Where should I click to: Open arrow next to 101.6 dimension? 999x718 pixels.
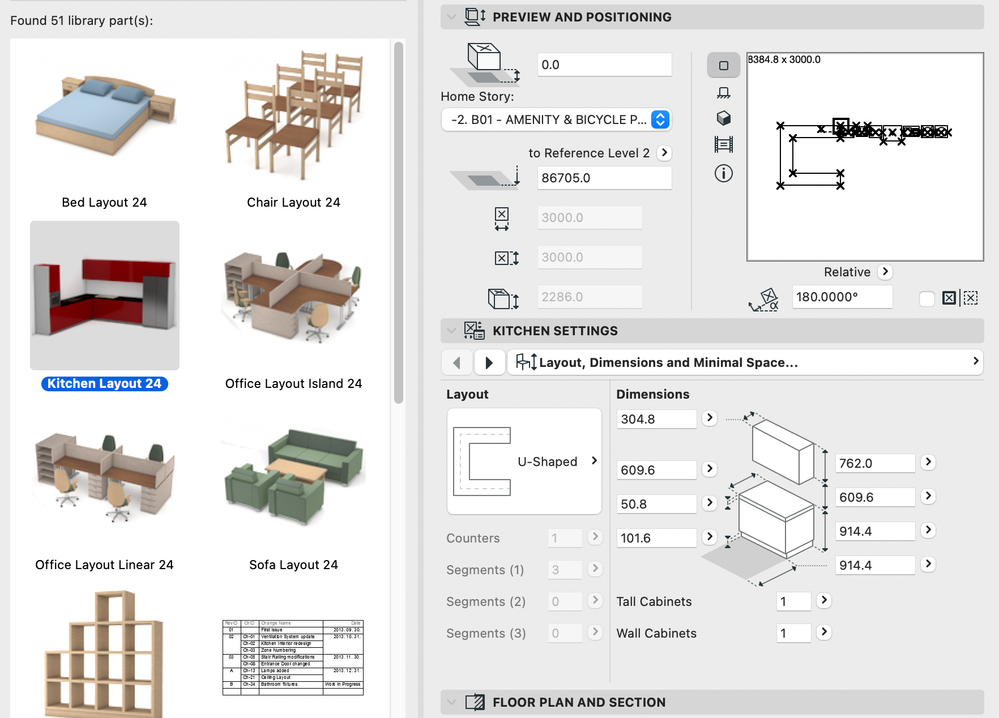coord(709,536)
